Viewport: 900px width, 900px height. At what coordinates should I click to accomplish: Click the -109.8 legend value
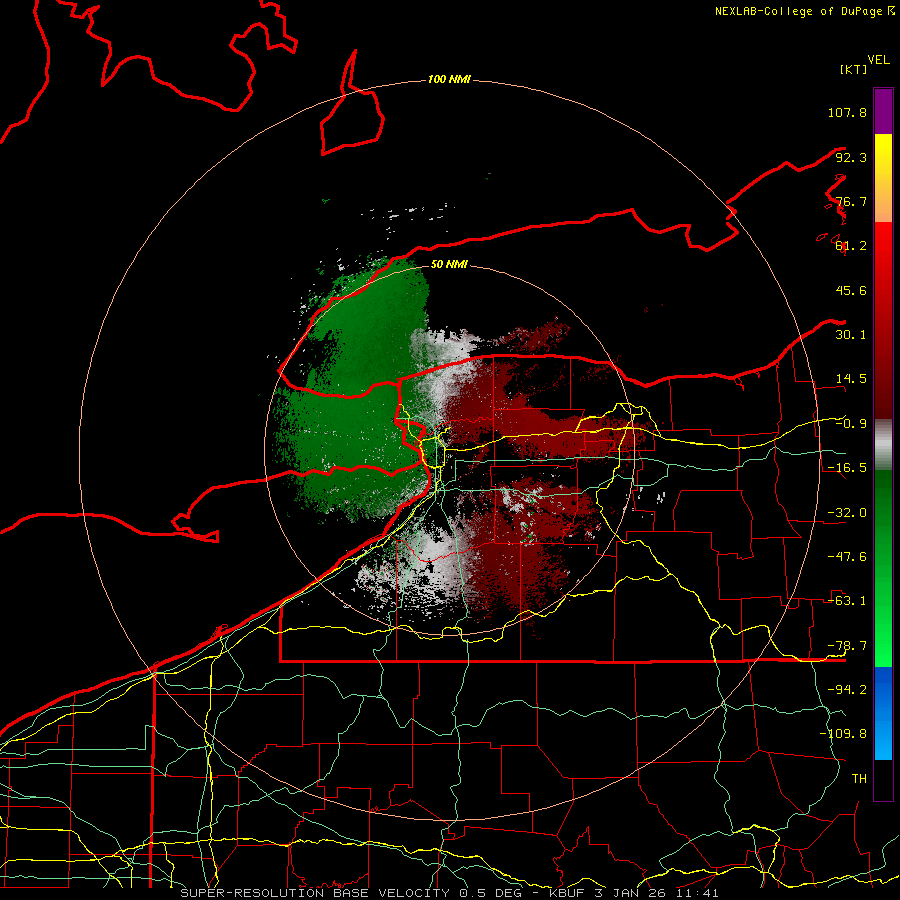843,734
